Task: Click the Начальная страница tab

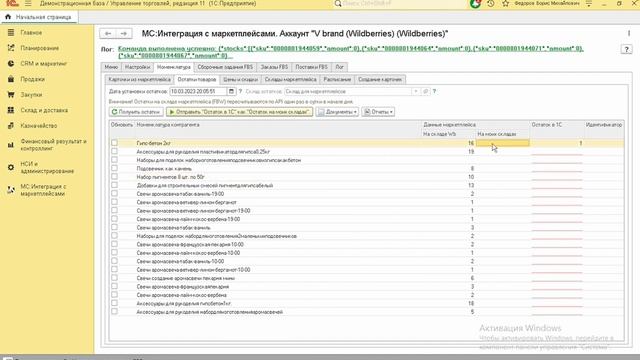Action: point(39,17)
